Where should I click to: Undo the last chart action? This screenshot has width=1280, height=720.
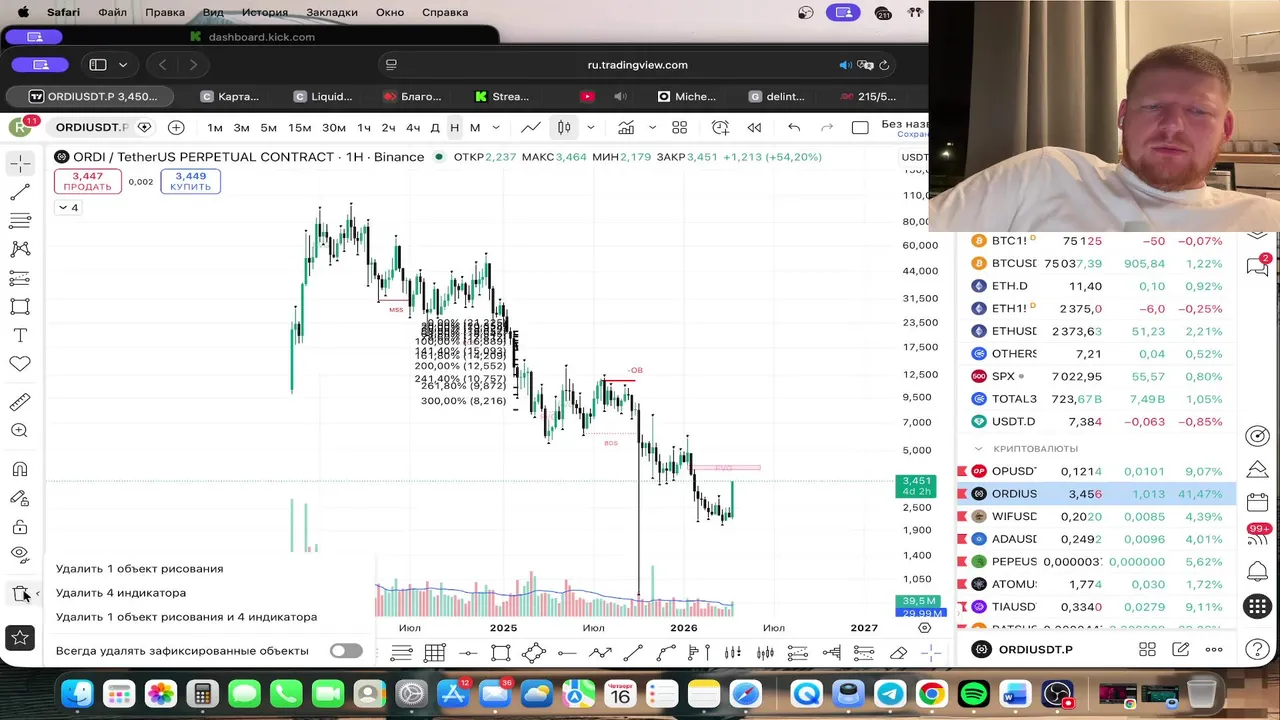point(794,127)
